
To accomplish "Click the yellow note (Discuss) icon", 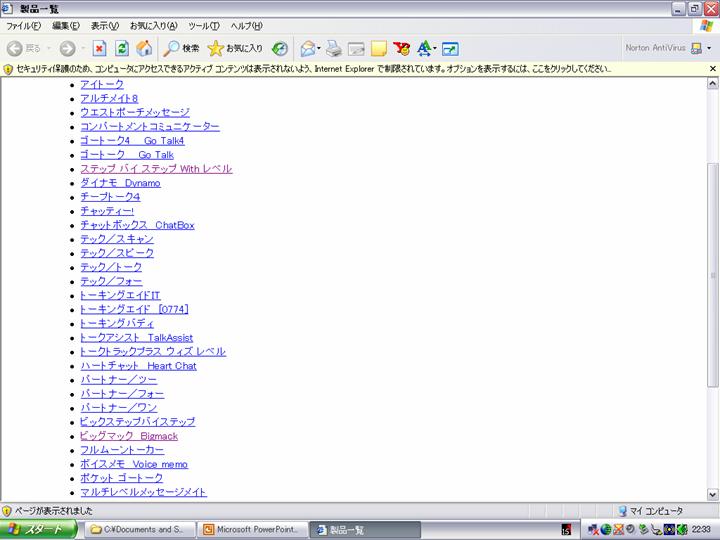I will pos(378,48).
